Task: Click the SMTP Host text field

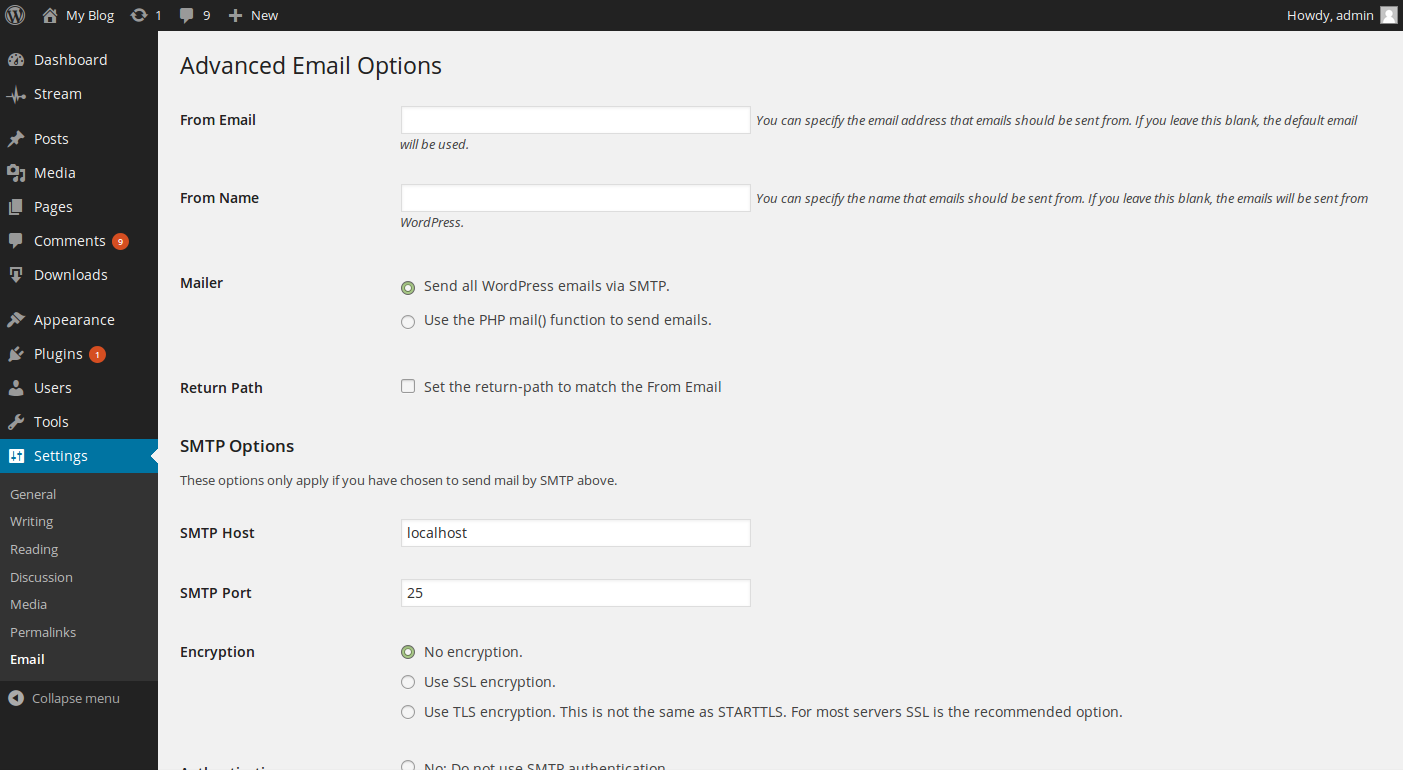Action: coord(575,533)
